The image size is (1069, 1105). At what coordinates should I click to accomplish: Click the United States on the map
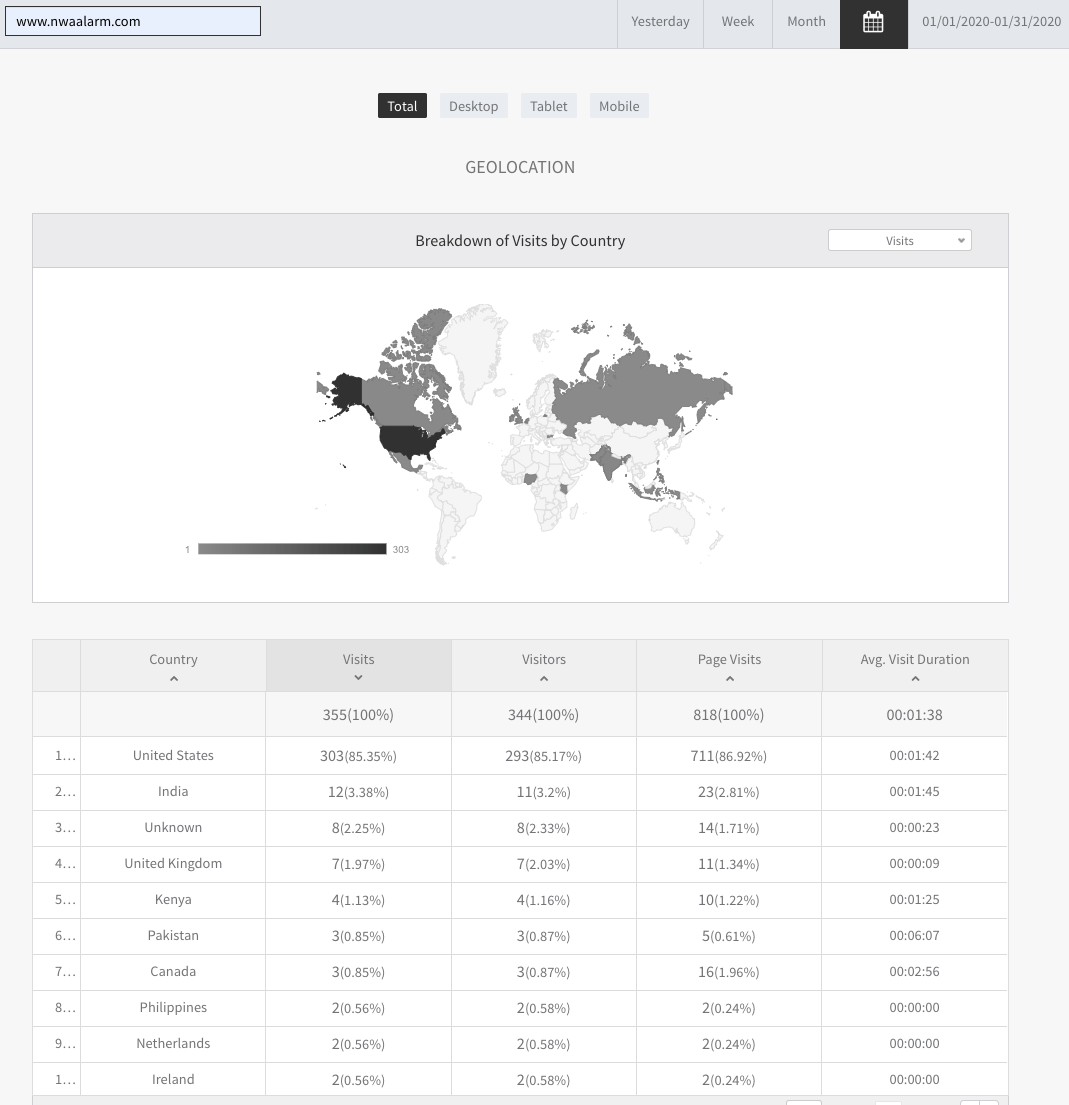(410, 440)
